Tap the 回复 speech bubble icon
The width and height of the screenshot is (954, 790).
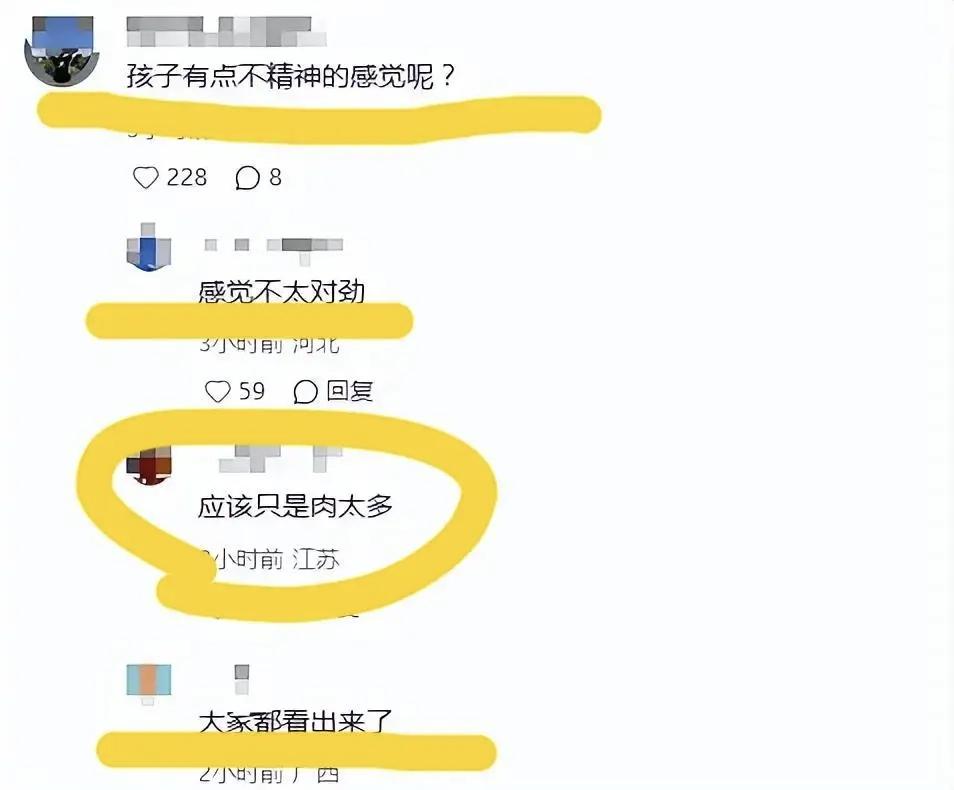point(305,391)
